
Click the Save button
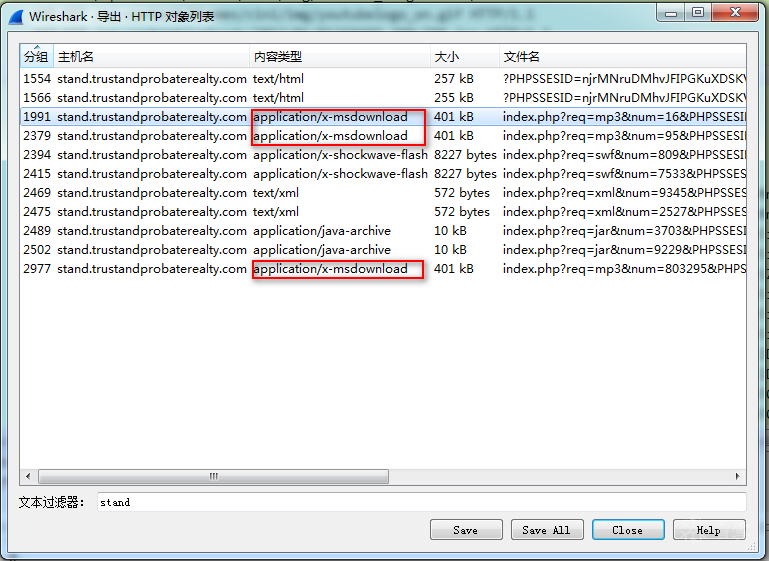click(x=466, y=530)
